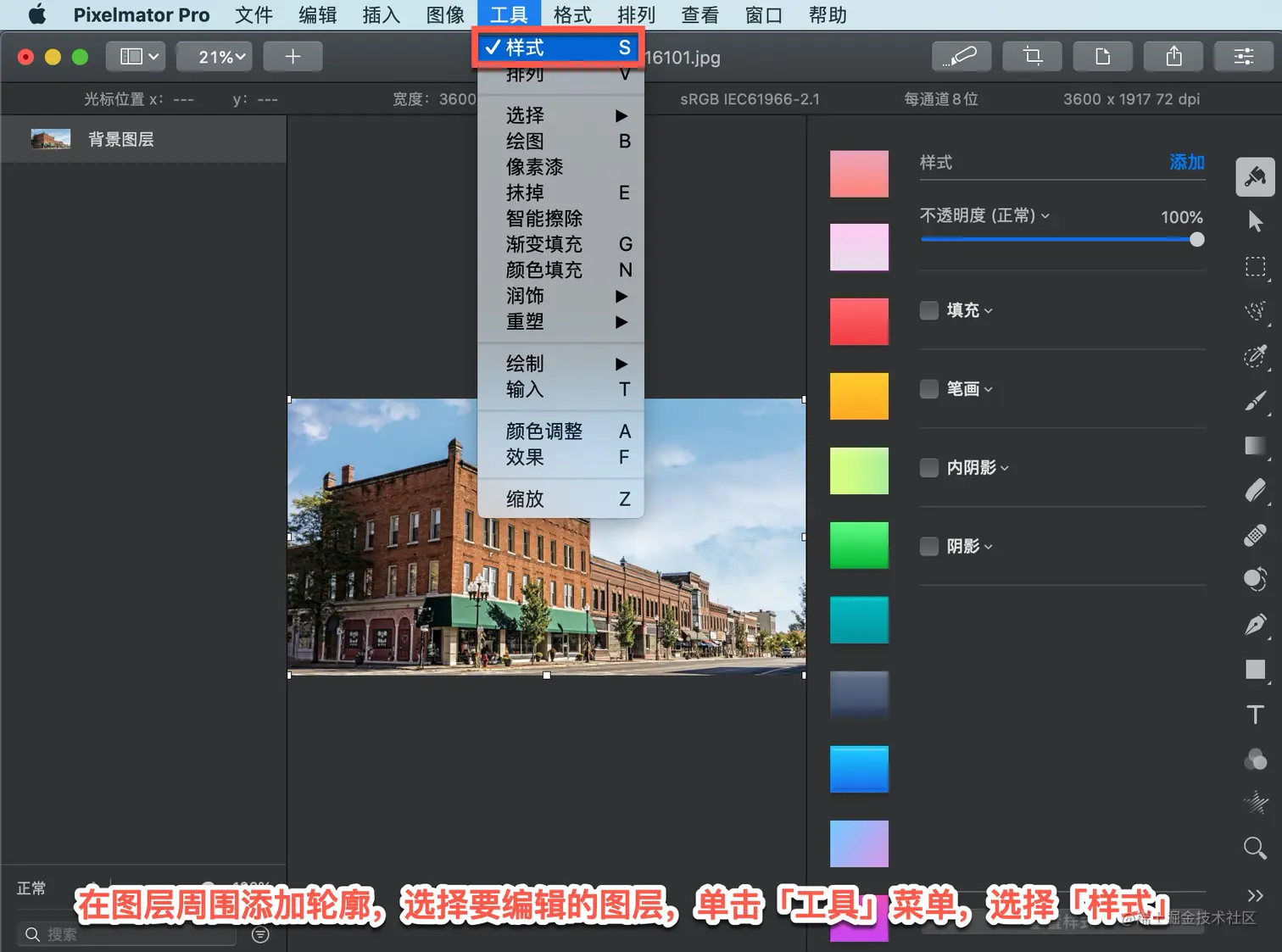Screen dimensions: 1282x952
Task: Click the layer 搜索 search field
Action: [127, 934]
